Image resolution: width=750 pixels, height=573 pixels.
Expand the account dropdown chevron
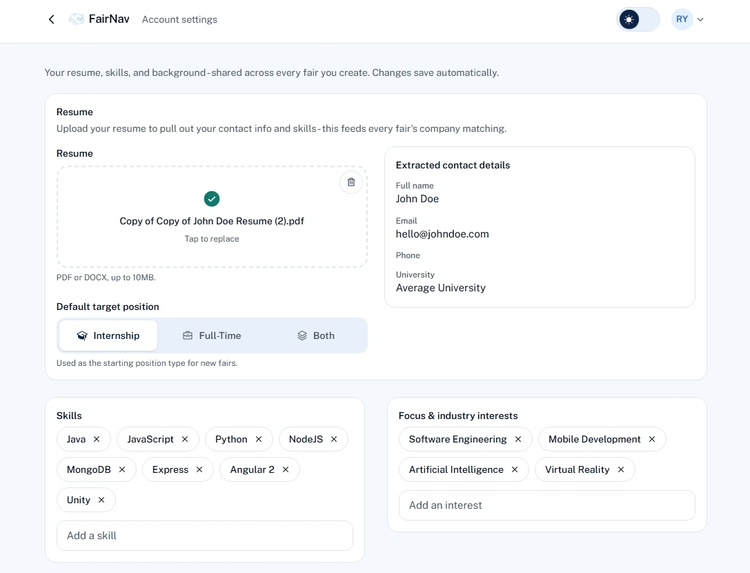(700, 20)
